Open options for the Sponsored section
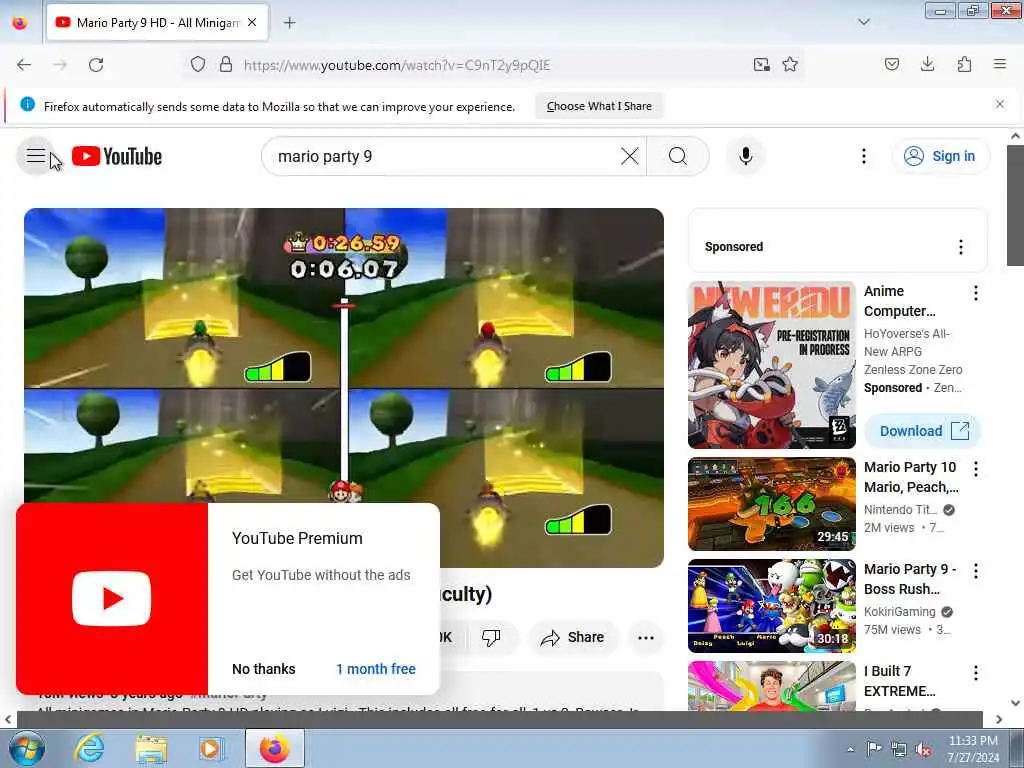Screen dimensions: 1024x768 960,247
